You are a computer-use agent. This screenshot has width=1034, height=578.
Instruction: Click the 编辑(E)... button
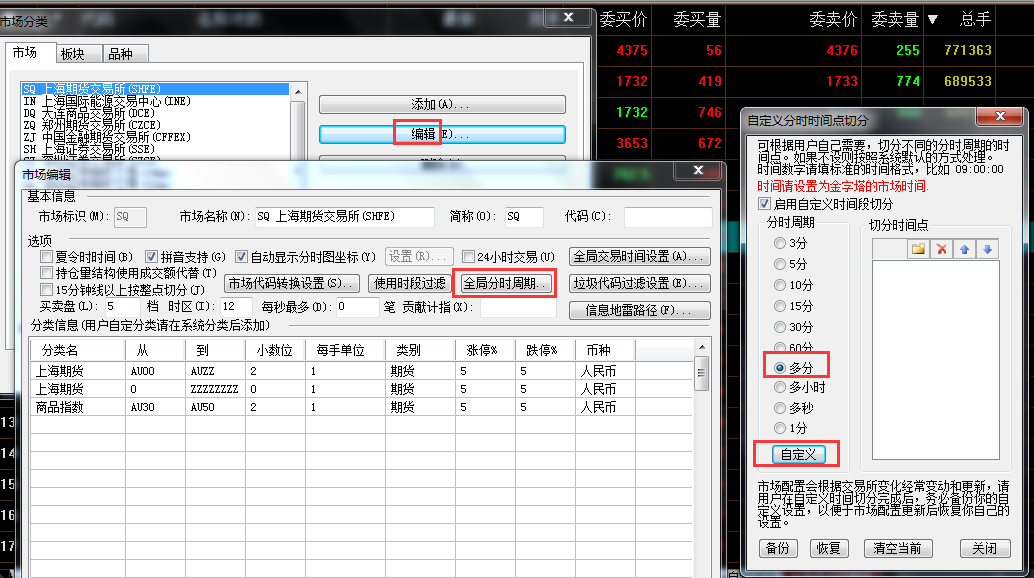(442, 134)
